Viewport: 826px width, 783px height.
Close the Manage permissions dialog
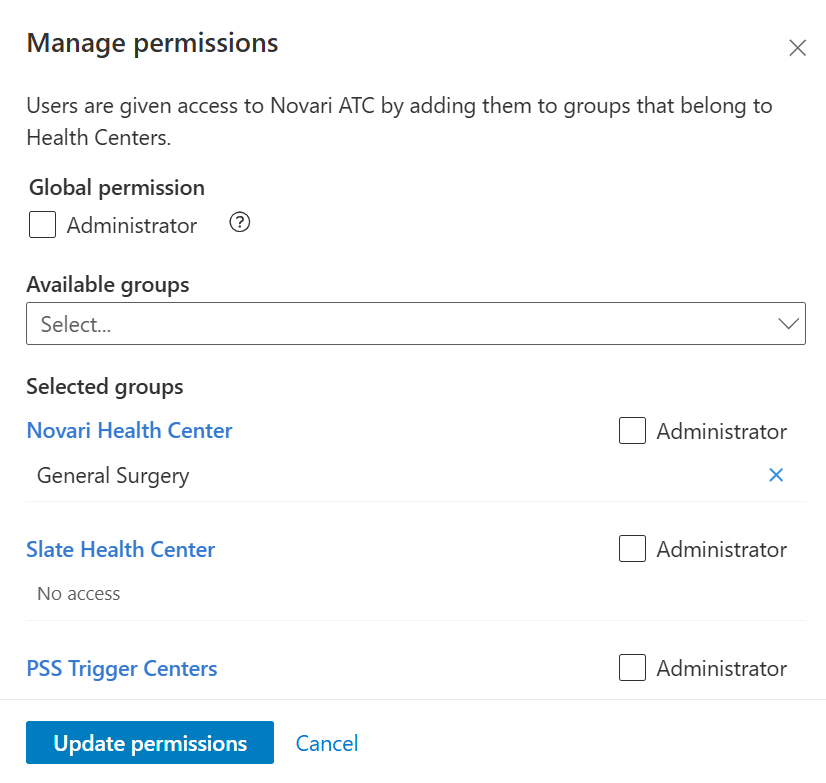(797, 47)
